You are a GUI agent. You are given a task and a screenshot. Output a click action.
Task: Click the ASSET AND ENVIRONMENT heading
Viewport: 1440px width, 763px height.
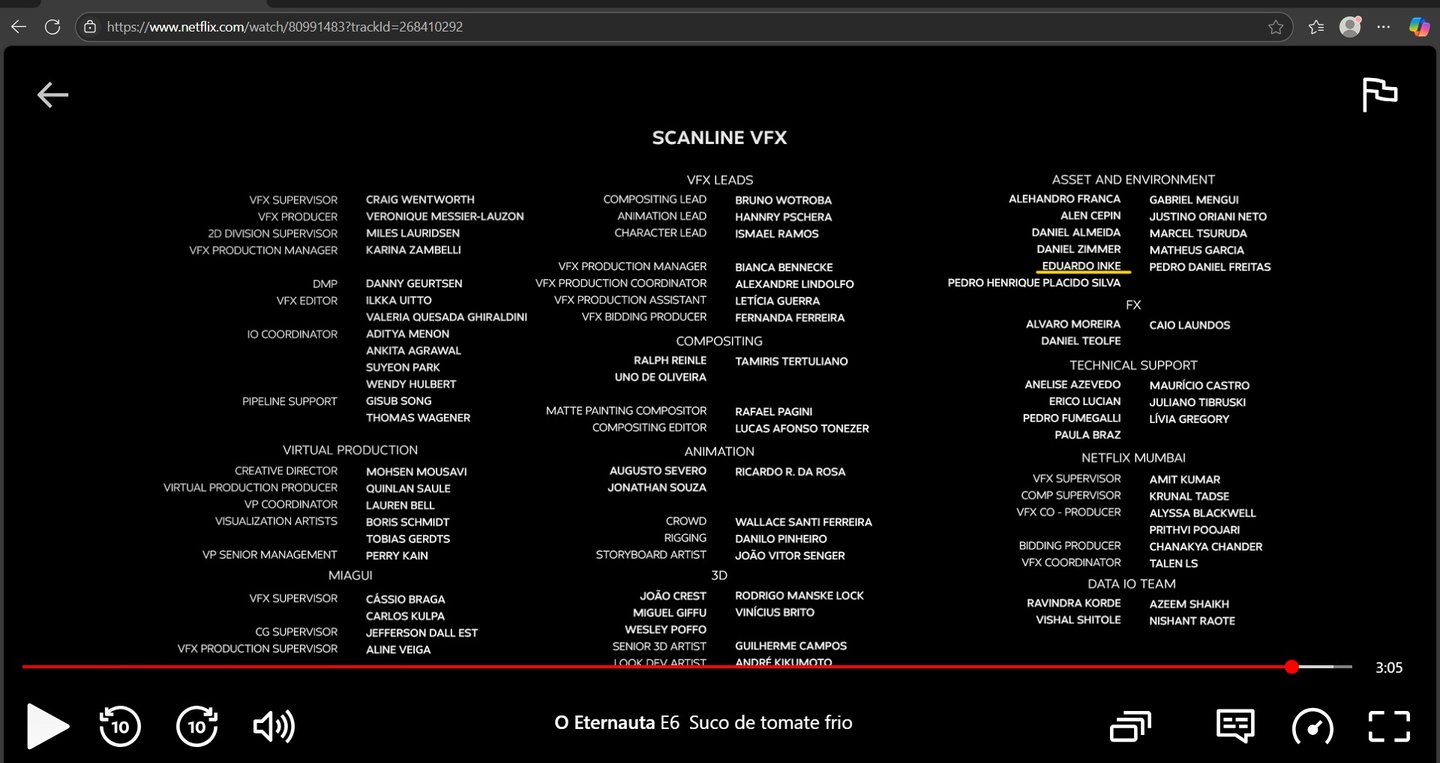pos(1133,180)
